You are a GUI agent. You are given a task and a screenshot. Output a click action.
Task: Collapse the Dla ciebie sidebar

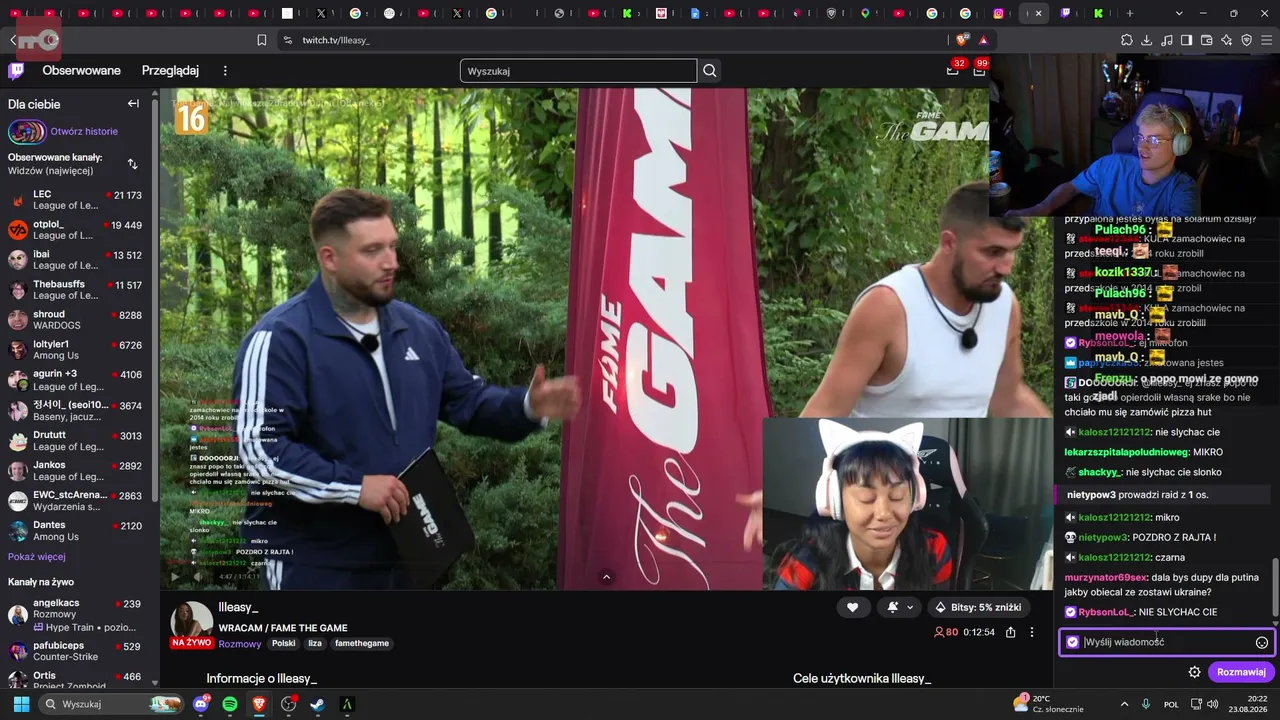pos(133,104)
